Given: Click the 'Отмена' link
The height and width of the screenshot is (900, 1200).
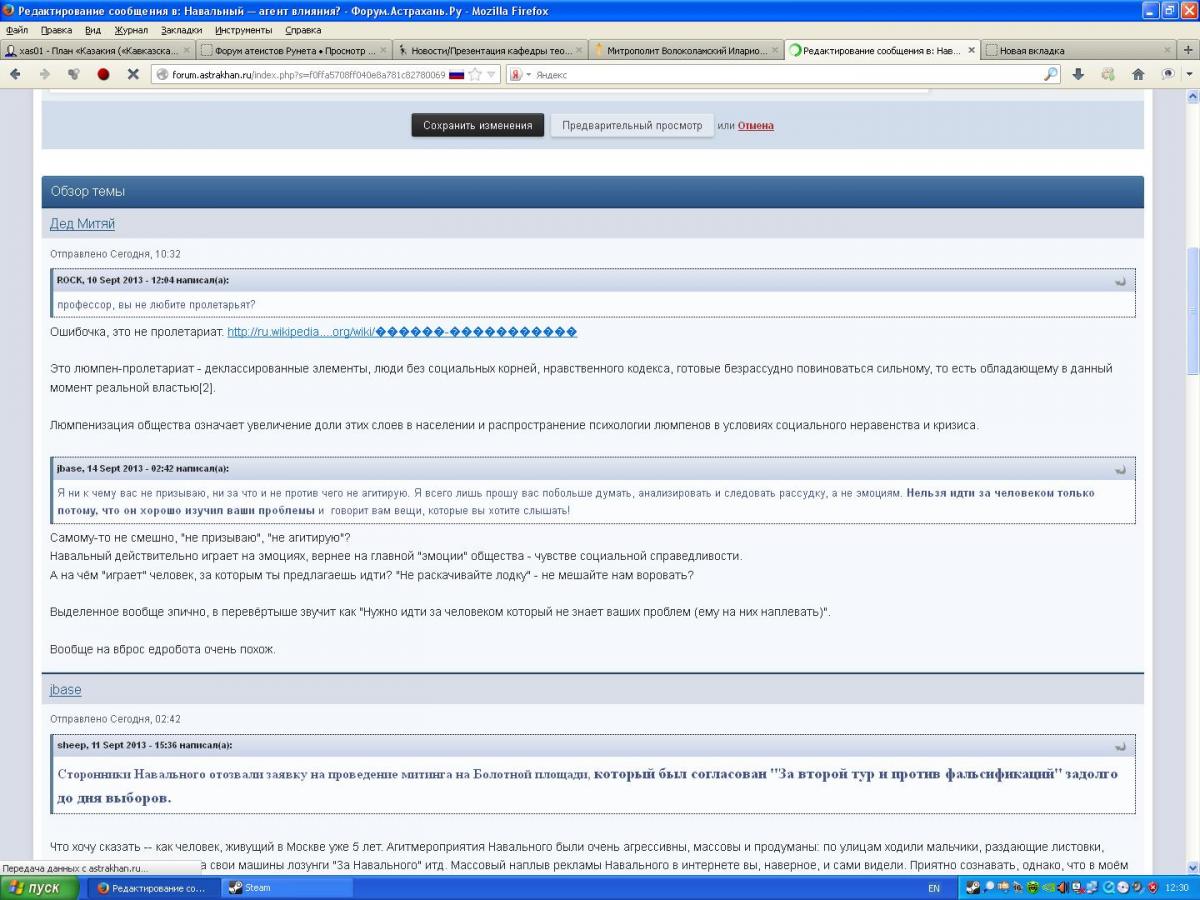Looking at the screenshot, I should (755, 126).
